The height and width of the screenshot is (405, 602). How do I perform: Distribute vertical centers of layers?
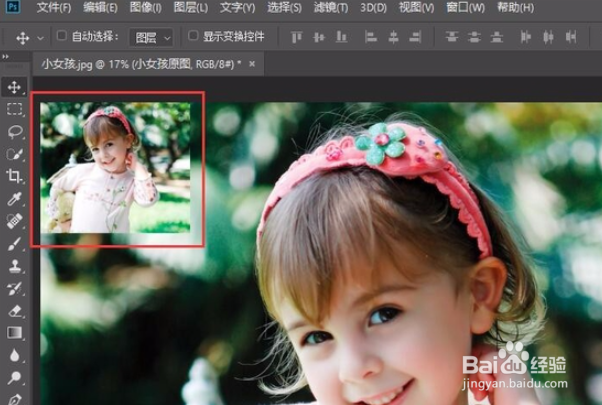pyautogui.click(x=475, y=37)
